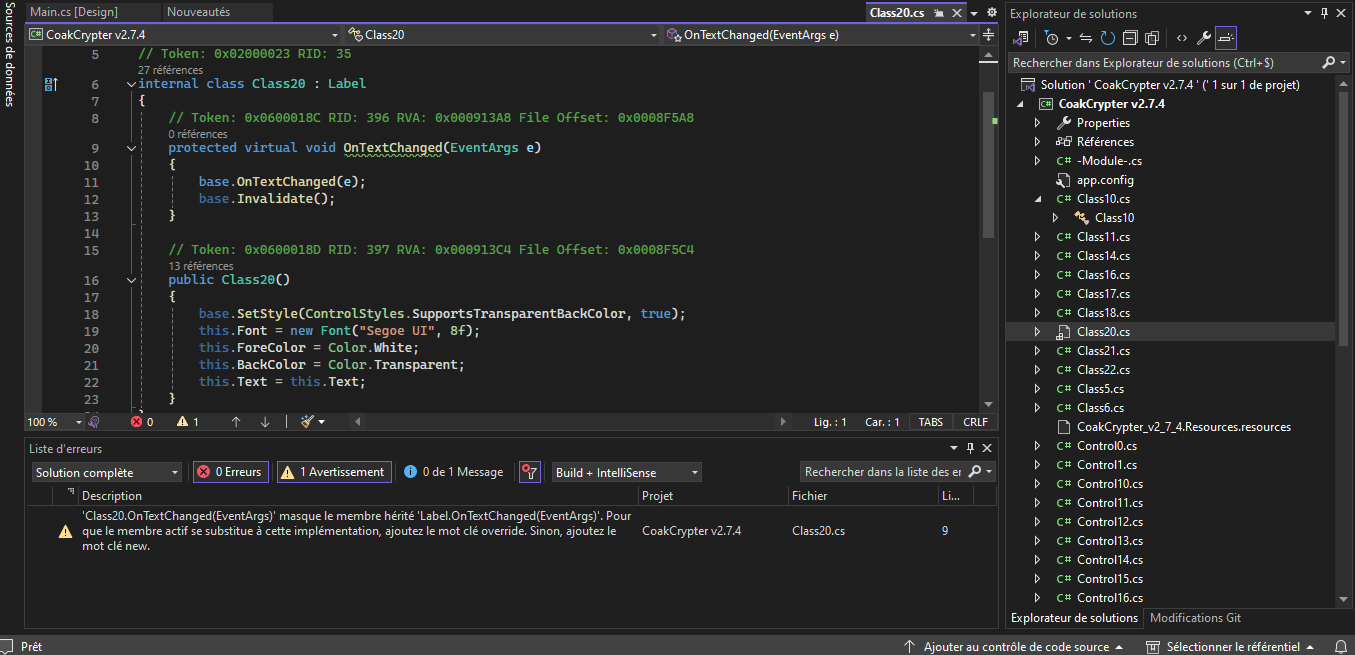Click the Show All Files icon
The width and height of the screenshot is (1355, 655).
point(1152,38)
